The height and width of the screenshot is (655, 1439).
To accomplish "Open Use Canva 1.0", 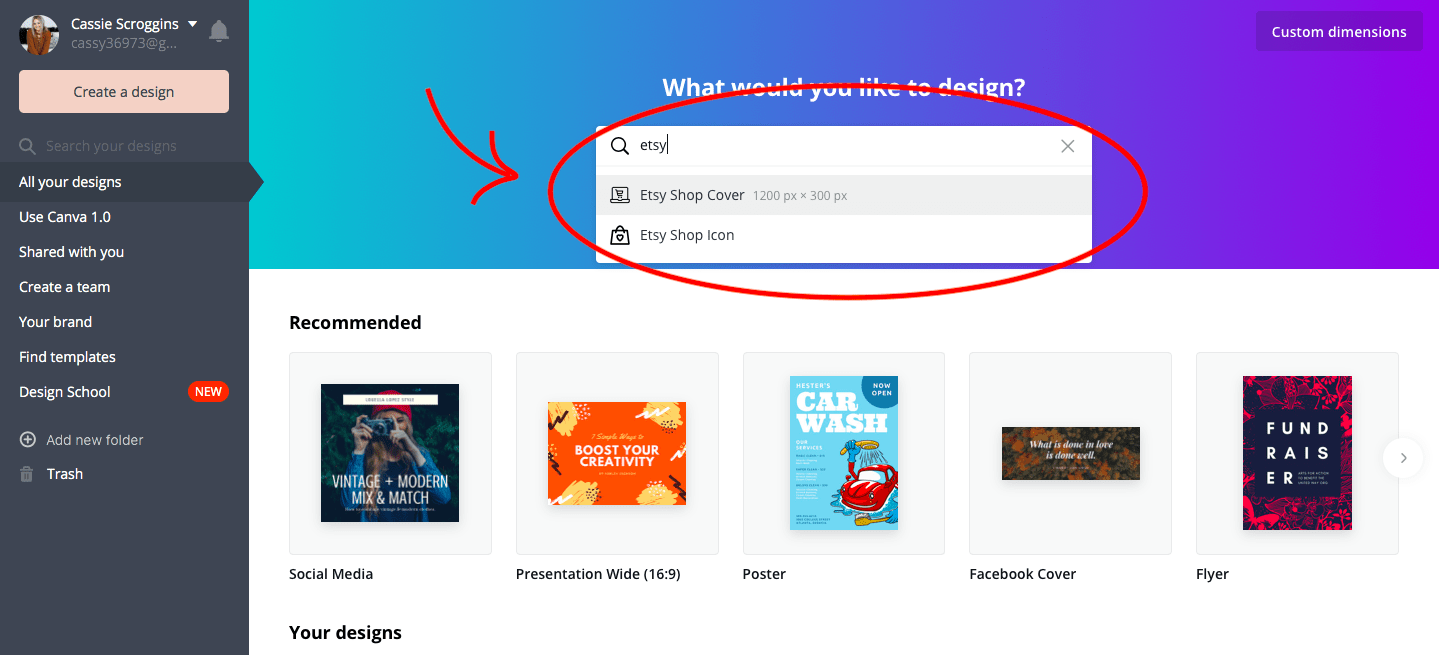I will [x=65, y=217].
